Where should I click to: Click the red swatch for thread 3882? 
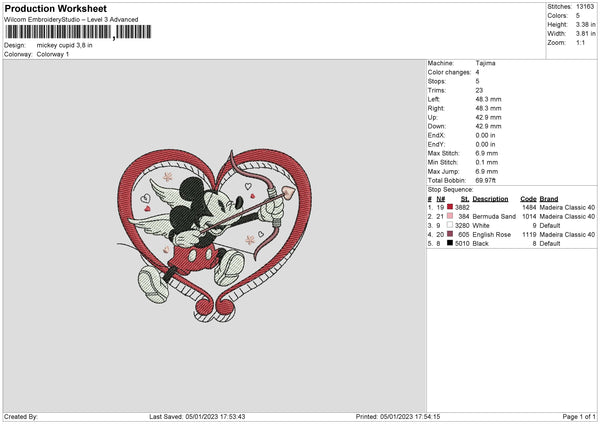pyautogui.click(x=450, y=207)
